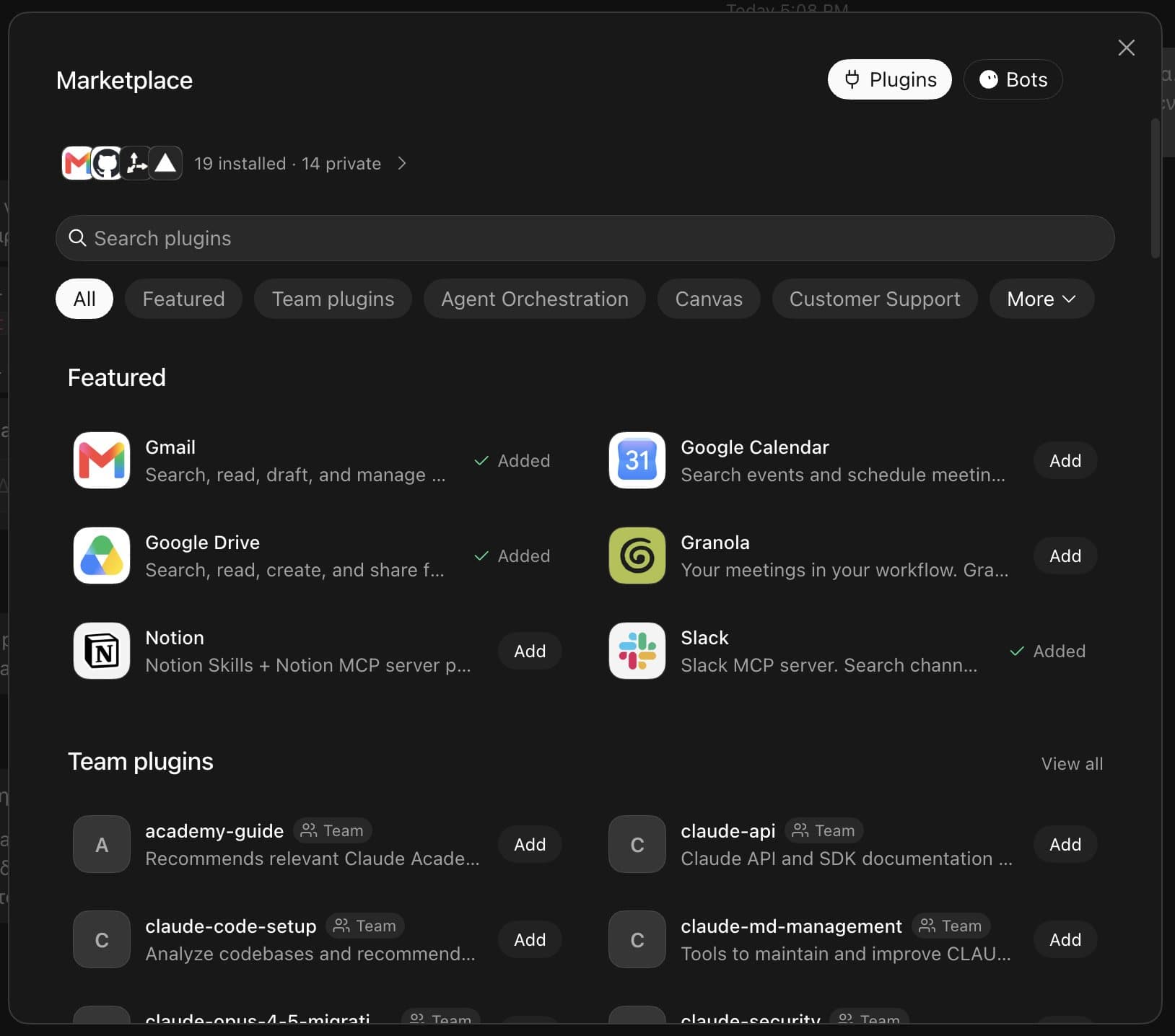Click the claude-md-management C avatar
This screenshot has height=1036, width=1175.
[637, 939]
